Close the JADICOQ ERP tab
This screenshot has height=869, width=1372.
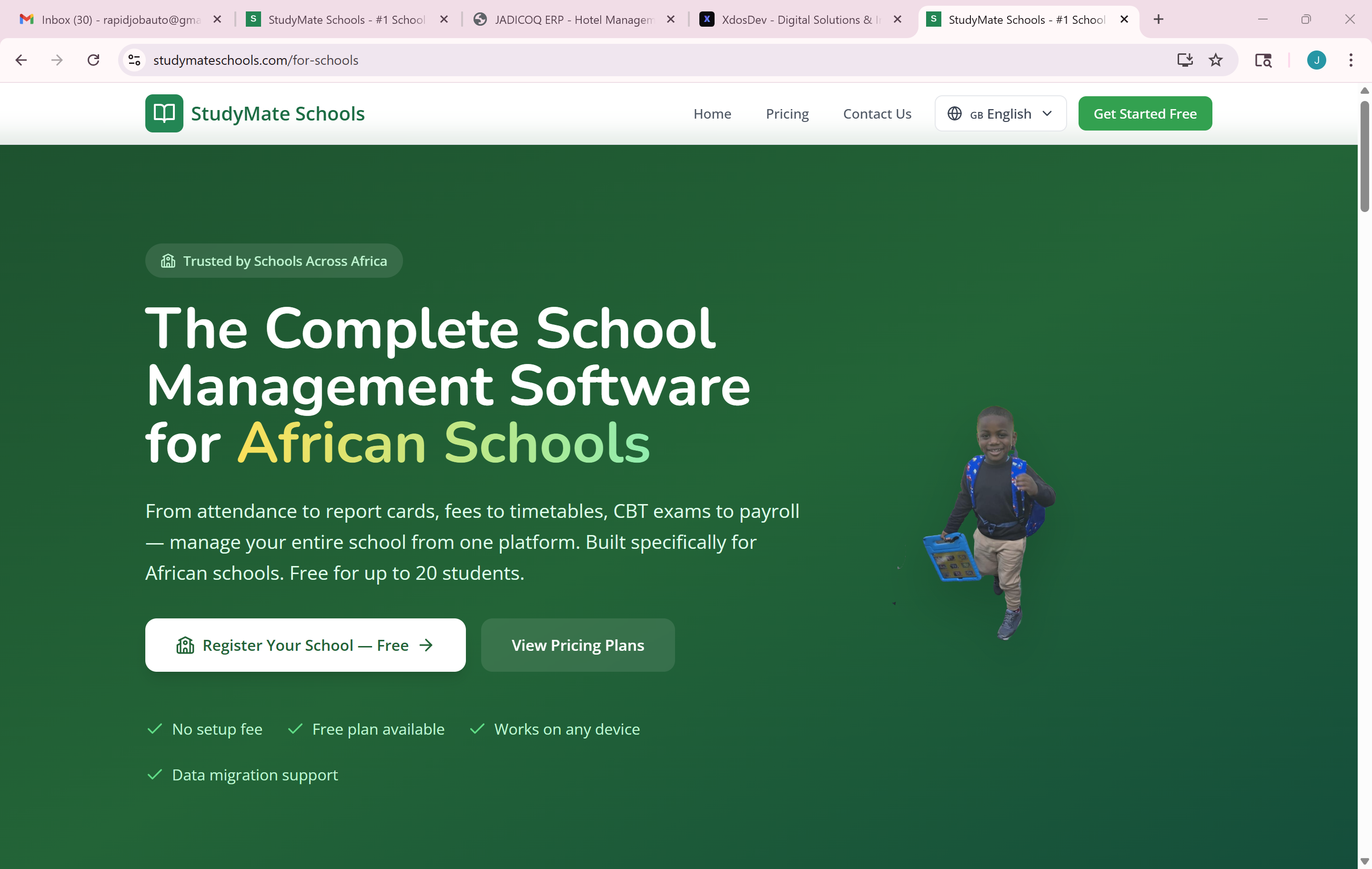coord(671,20)
